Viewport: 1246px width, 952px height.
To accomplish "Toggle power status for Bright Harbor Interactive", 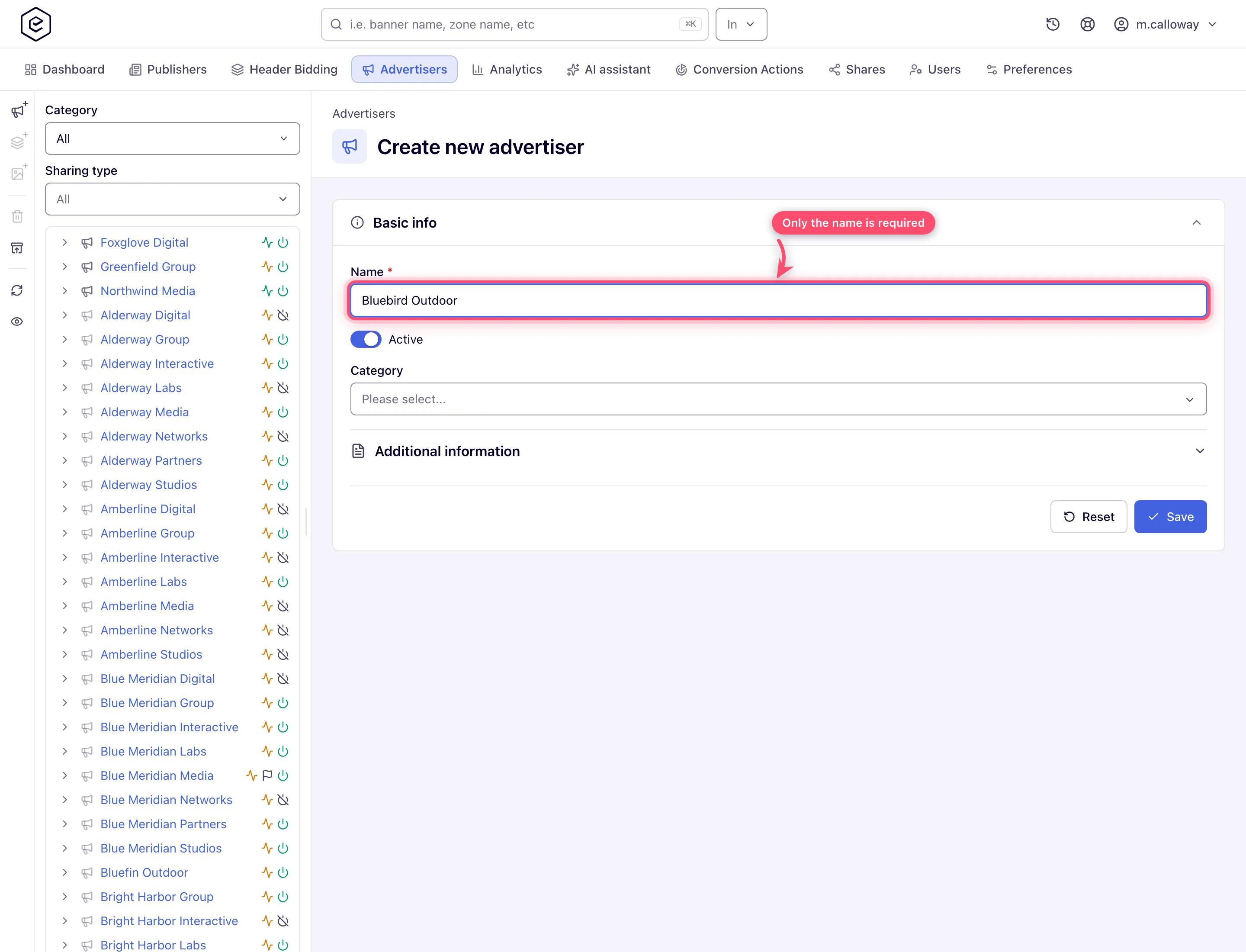I will click(283, 921).
